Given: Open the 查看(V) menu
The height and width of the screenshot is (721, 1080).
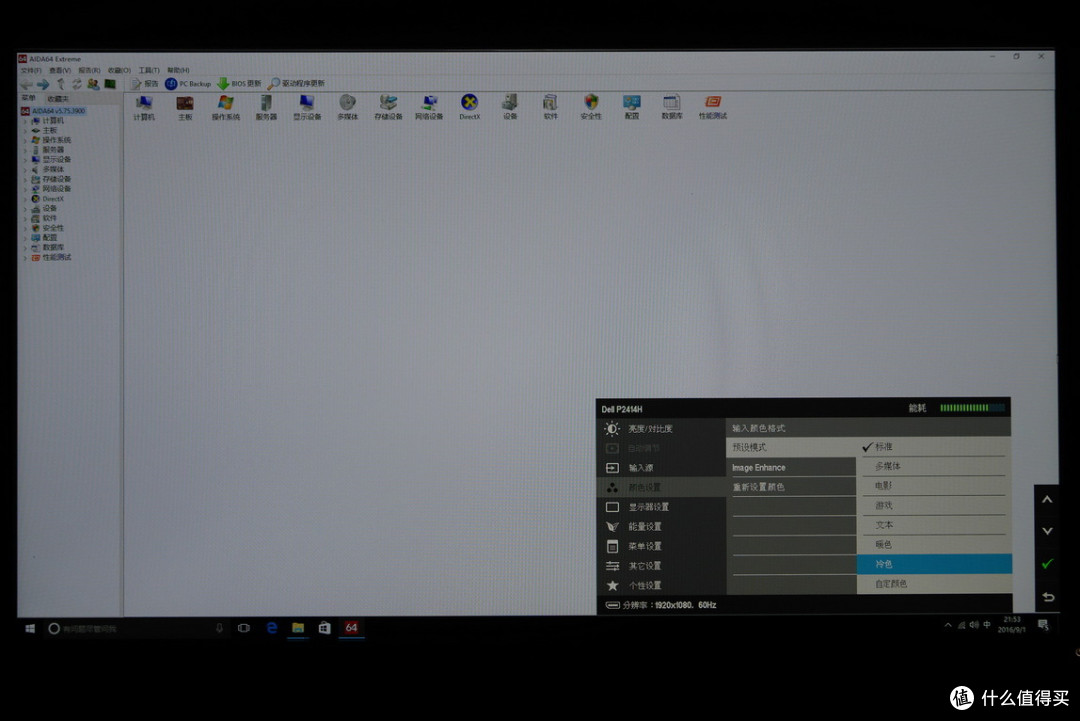Looking at the screenshot, I should point(60,70).
